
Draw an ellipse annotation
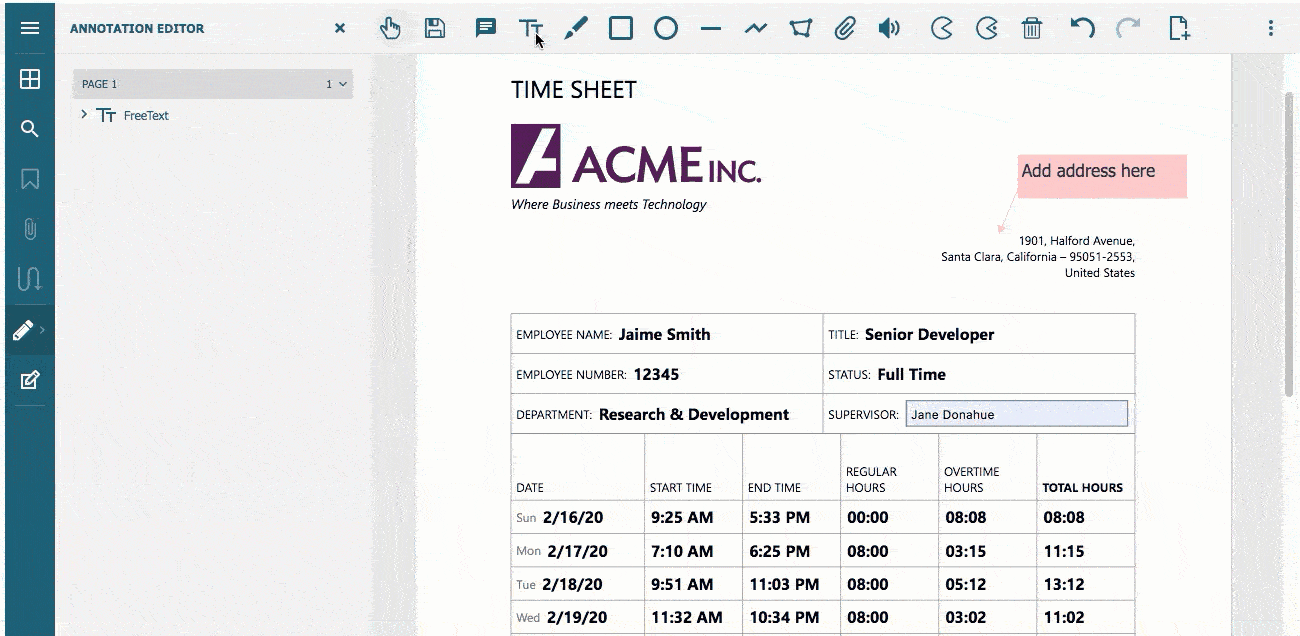(665, 28)
